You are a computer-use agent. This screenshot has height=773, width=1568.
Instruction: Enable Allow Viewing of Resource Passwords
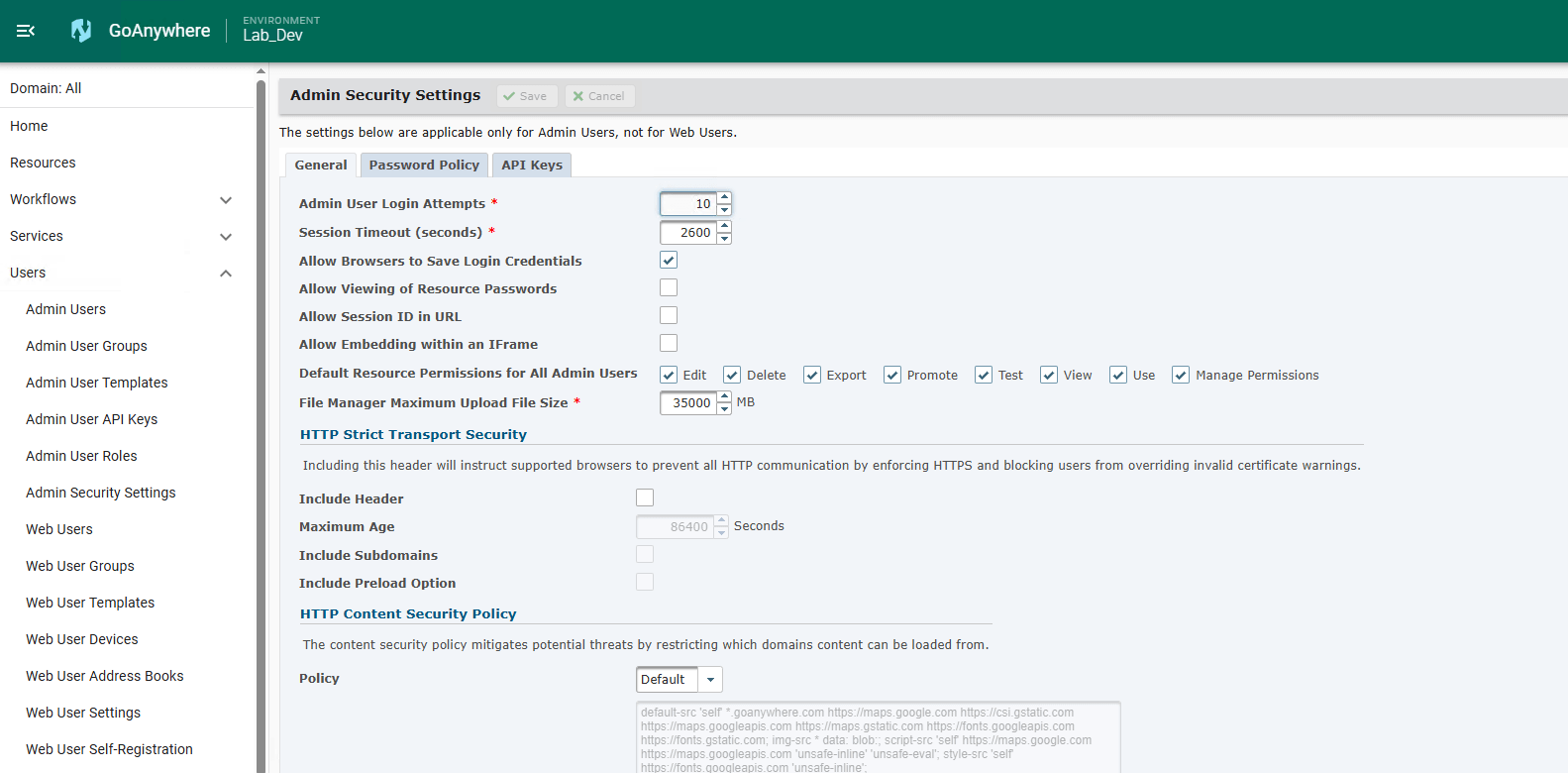[669, 288]
